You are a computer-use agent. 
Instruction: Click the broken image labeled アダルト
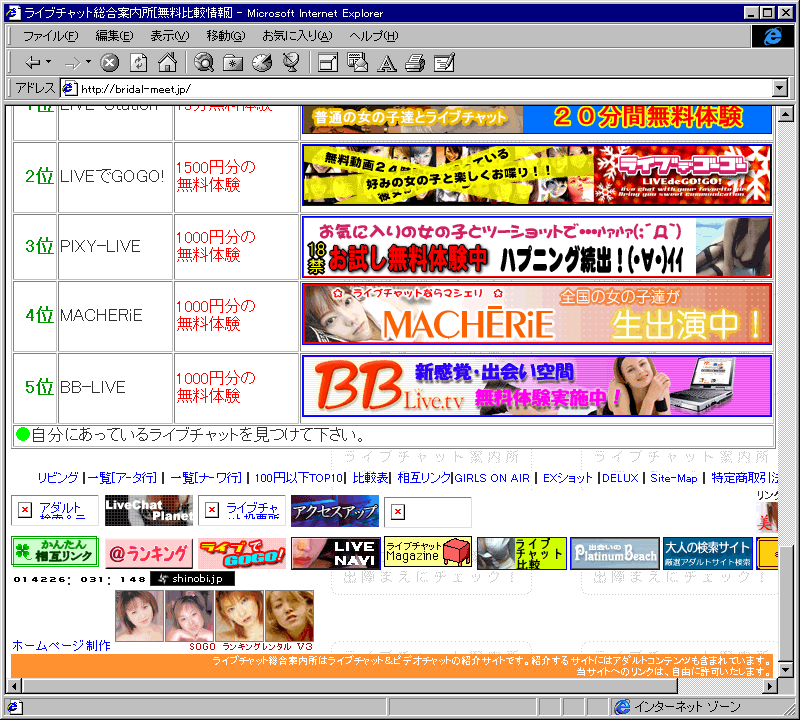tap(55, 510)
